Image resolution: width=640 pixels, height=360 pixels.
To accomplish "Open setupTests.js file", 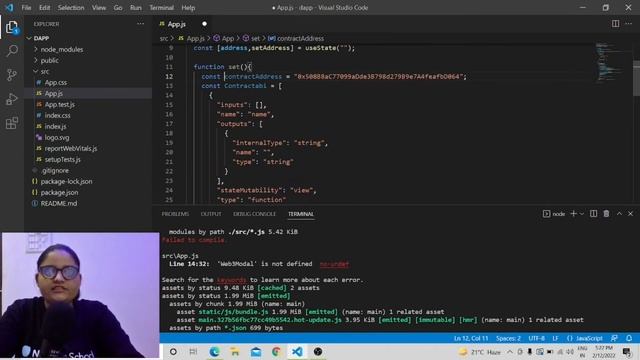I will 62,160.
